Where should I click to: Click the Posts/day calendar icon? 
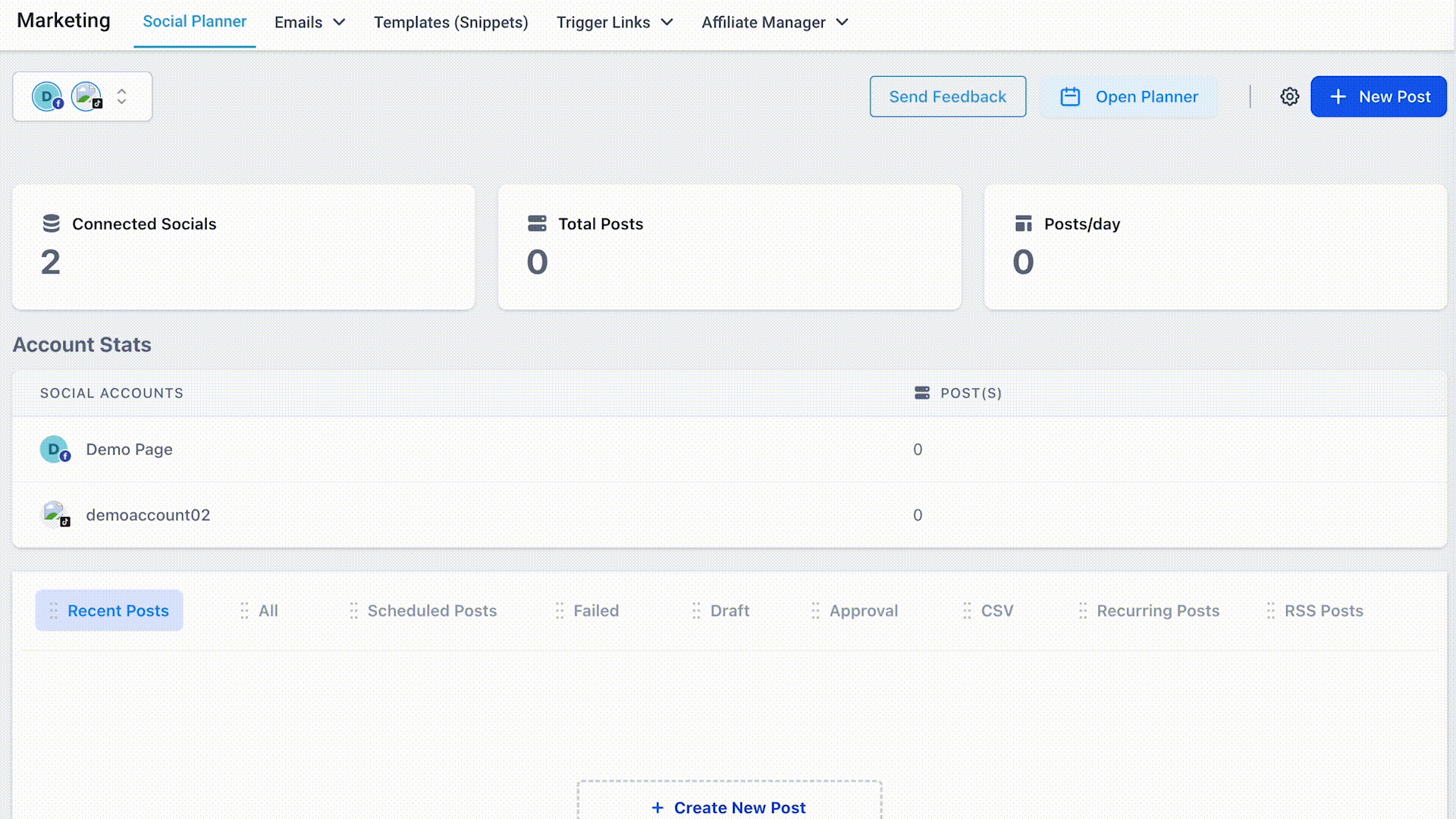tap(1023, 224)
